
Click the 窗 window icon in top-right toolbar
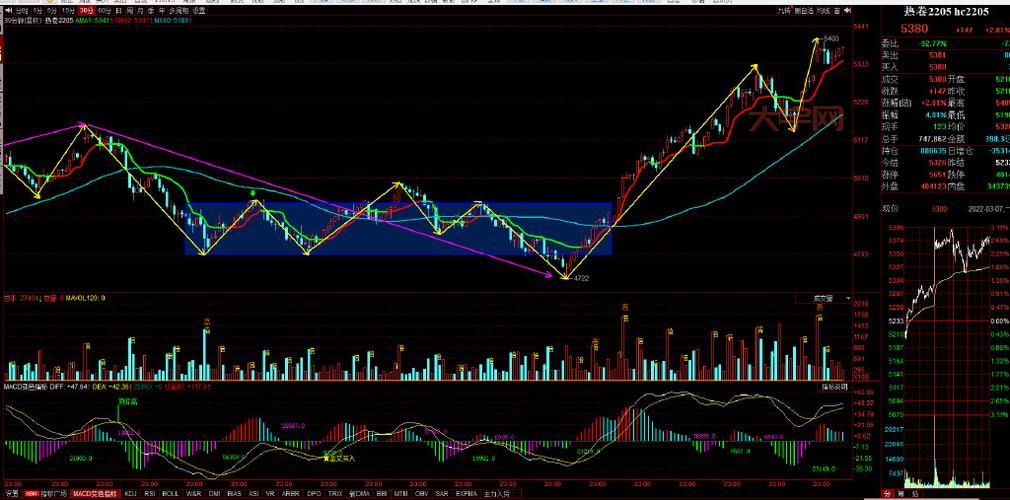click(x=837, y=10)
